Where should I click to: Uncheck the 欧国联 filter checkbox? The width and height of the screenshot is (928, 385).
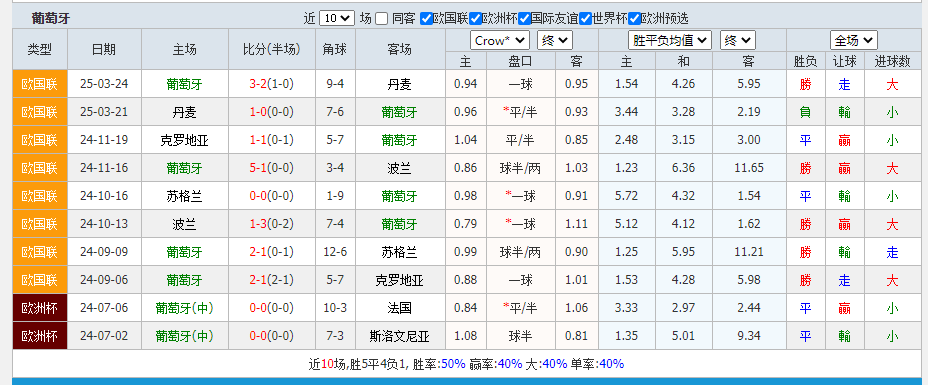click(426, 19)
